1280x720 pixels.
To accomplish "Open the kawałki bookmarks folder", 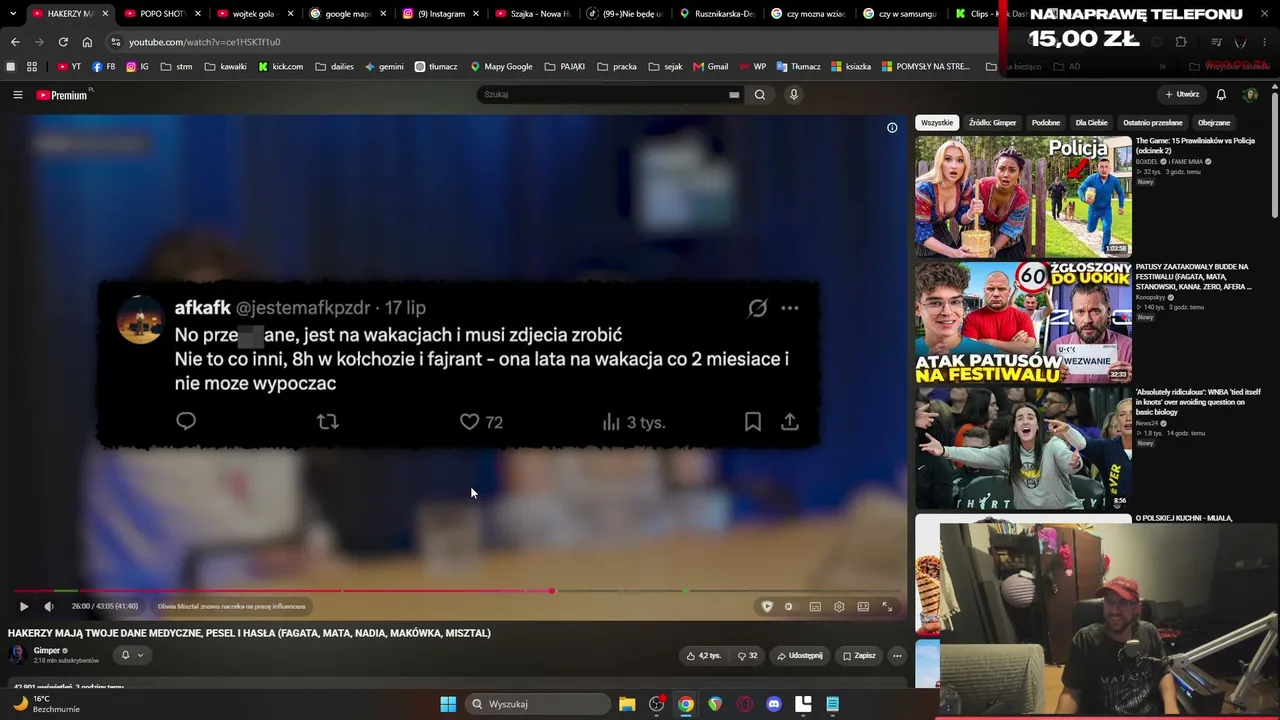I will [225, 67].
